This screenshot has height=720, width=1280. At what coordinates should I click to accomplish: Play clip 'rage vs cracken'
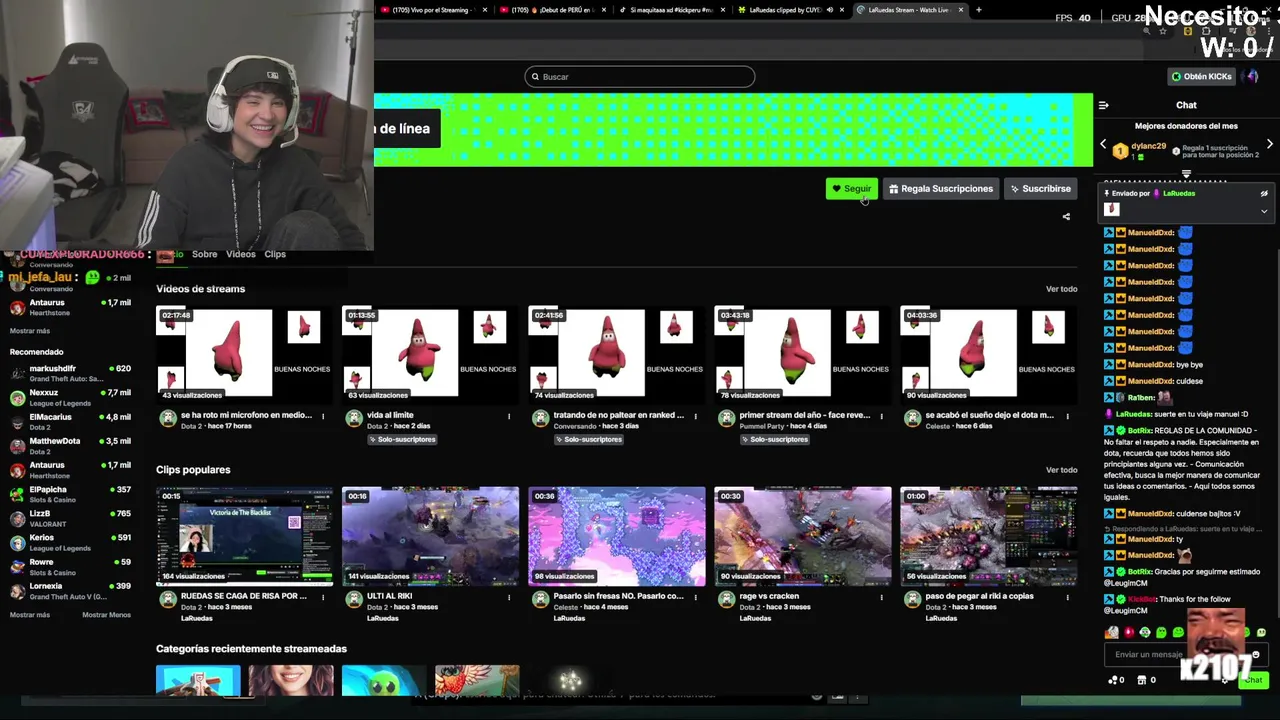[x=802, y=535]
